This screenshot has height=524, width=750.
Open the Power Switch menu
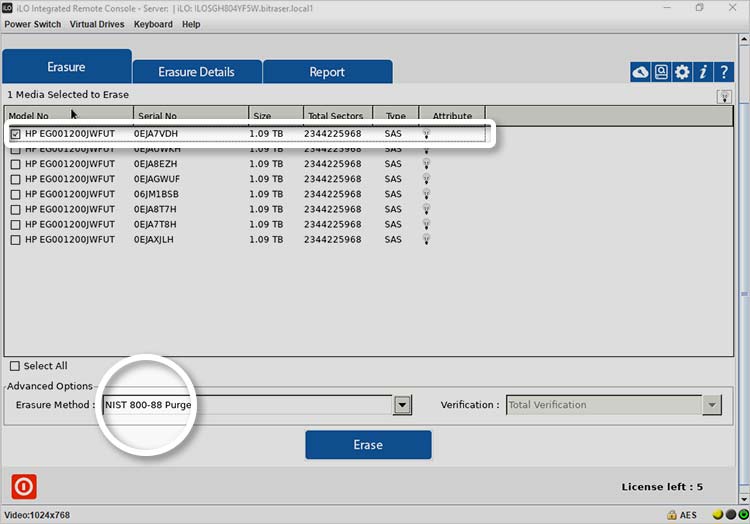[x=33, y=24]
